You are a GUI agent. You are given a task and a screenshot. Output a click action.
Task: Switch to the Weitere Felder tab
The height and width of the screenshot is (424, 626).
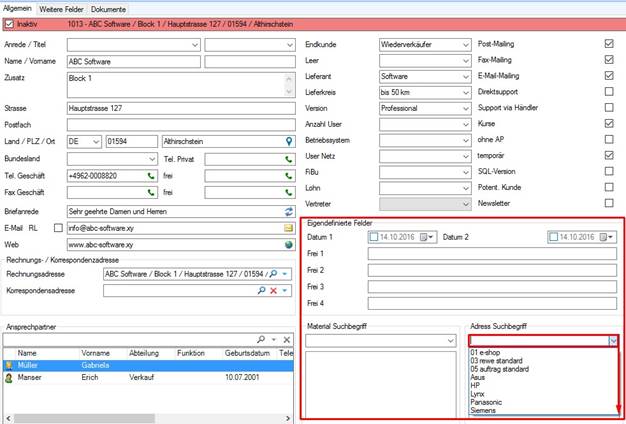coord(61,9)
